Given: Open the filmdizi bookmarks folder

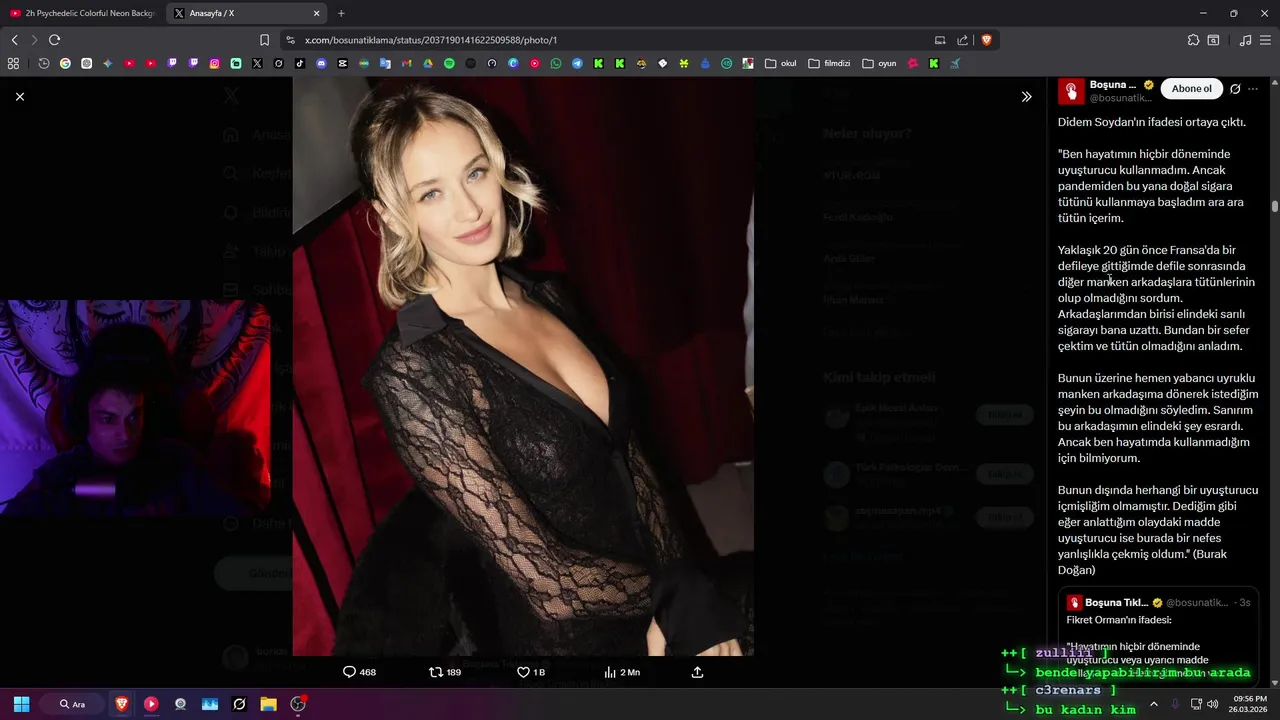Looking at the screenshot, I should 829,63.
